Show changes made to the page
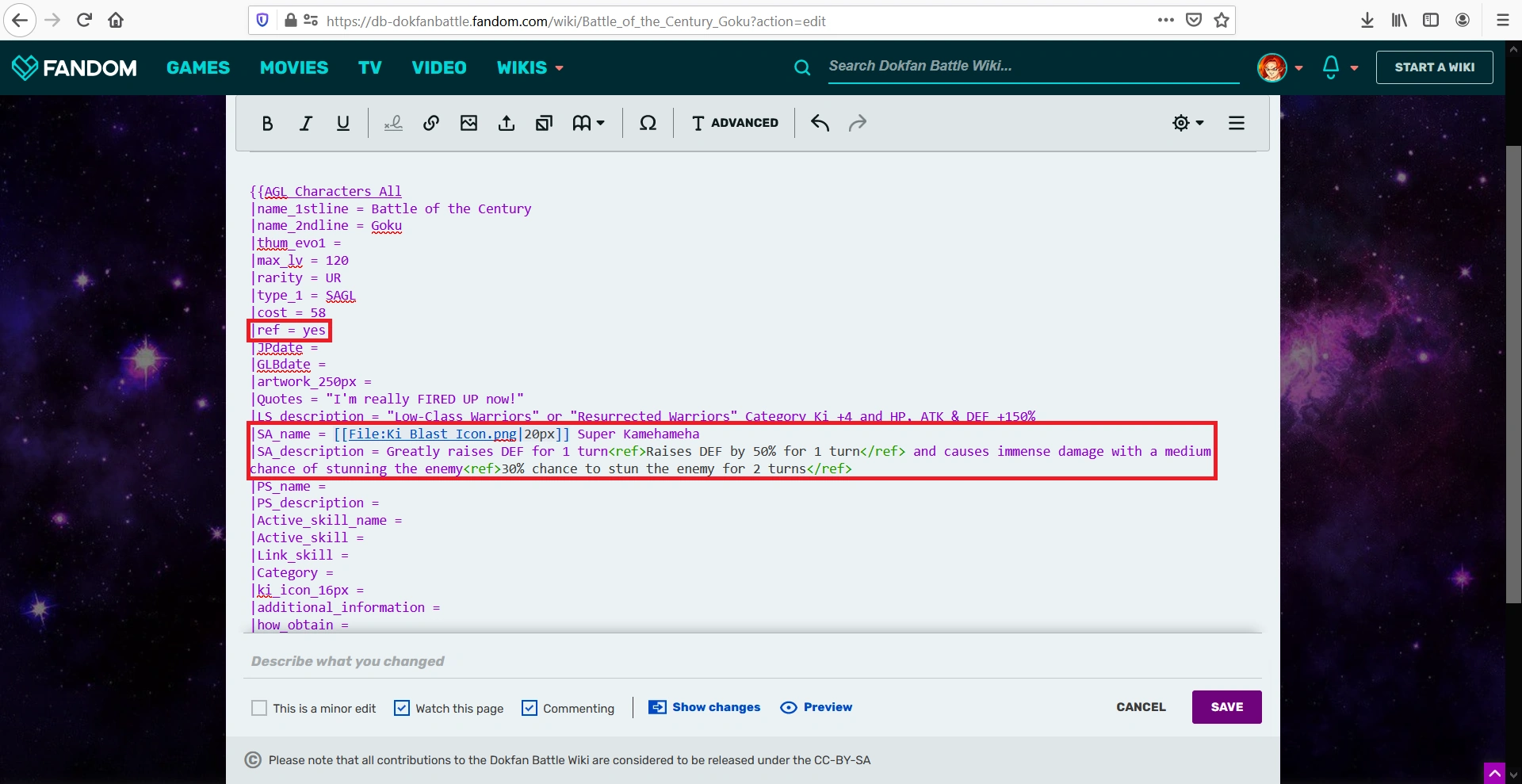This screenshot has width=1522, height=784. pos(704,707)
